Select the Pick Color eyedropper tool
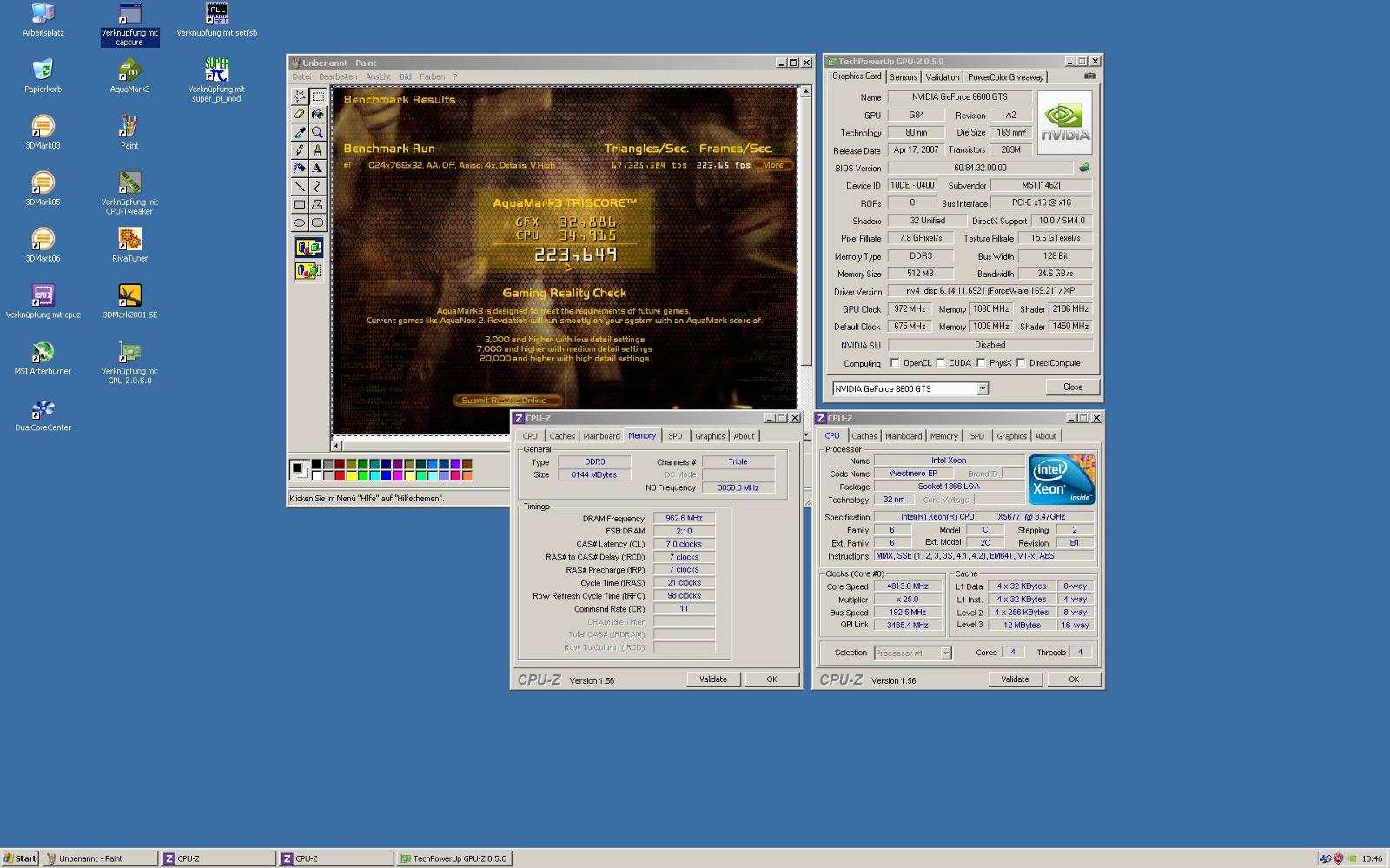 (x=300, y=132)
